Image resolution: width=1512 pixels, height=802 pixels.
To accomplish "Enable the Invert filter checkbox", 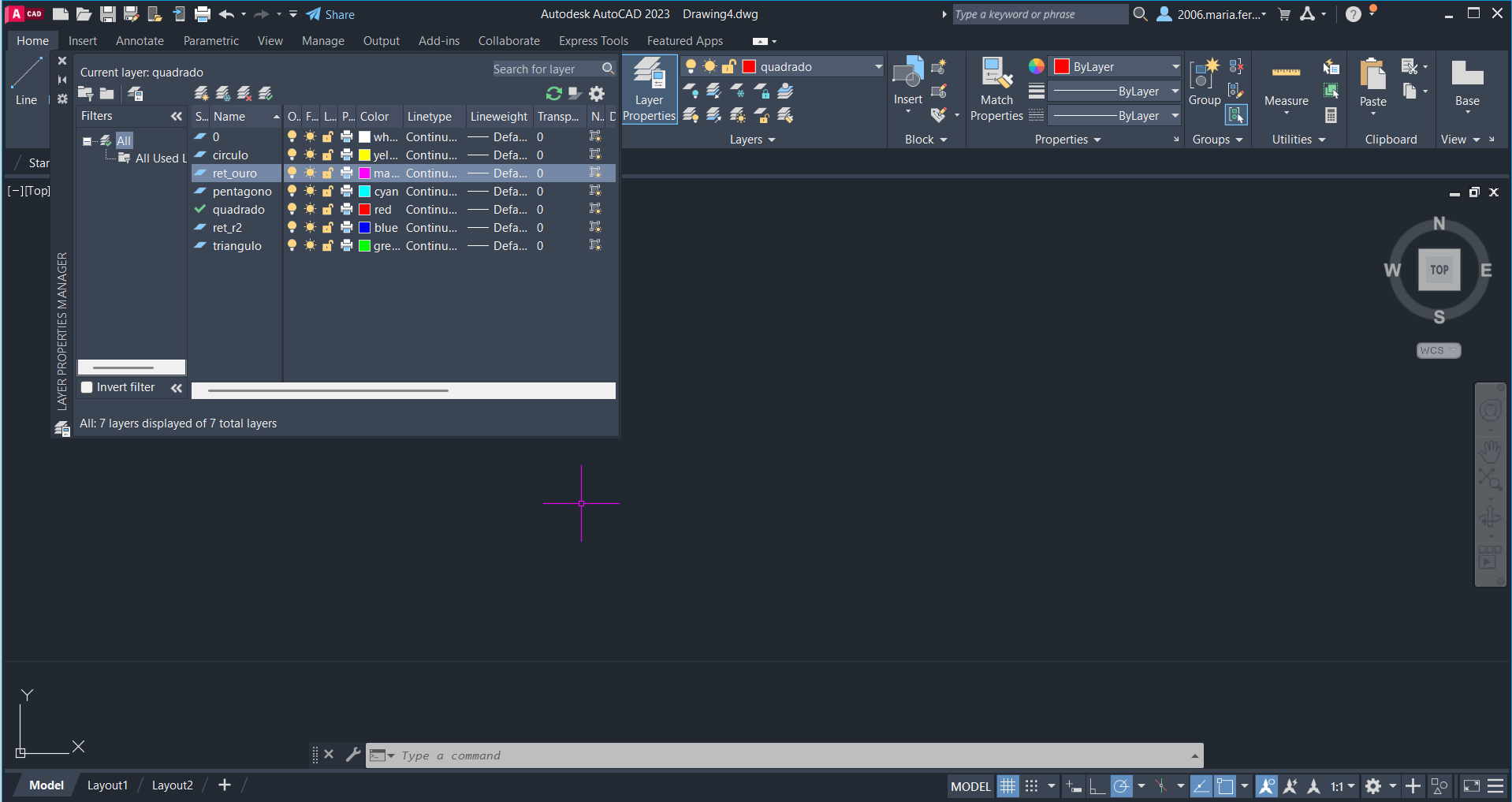I will 87,387.
